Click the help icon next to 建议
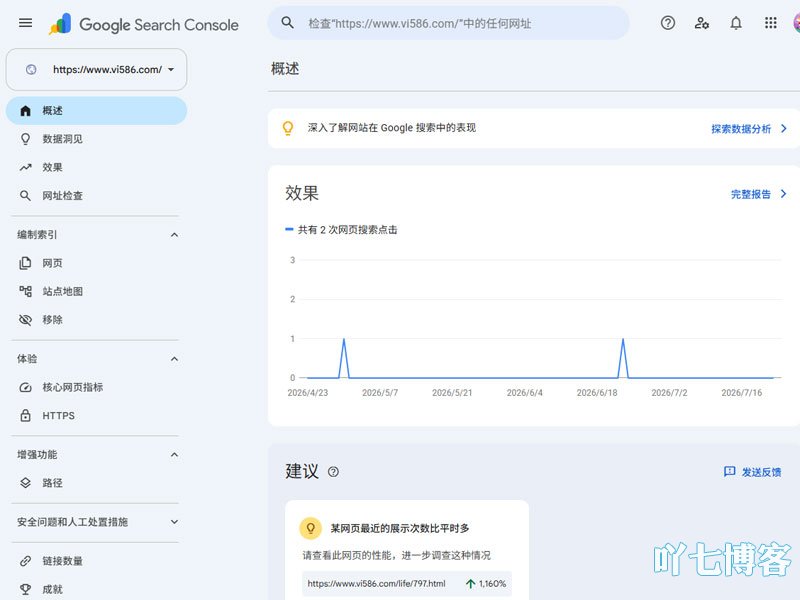Viewport: 800px width, 600px height. [333, 472]
